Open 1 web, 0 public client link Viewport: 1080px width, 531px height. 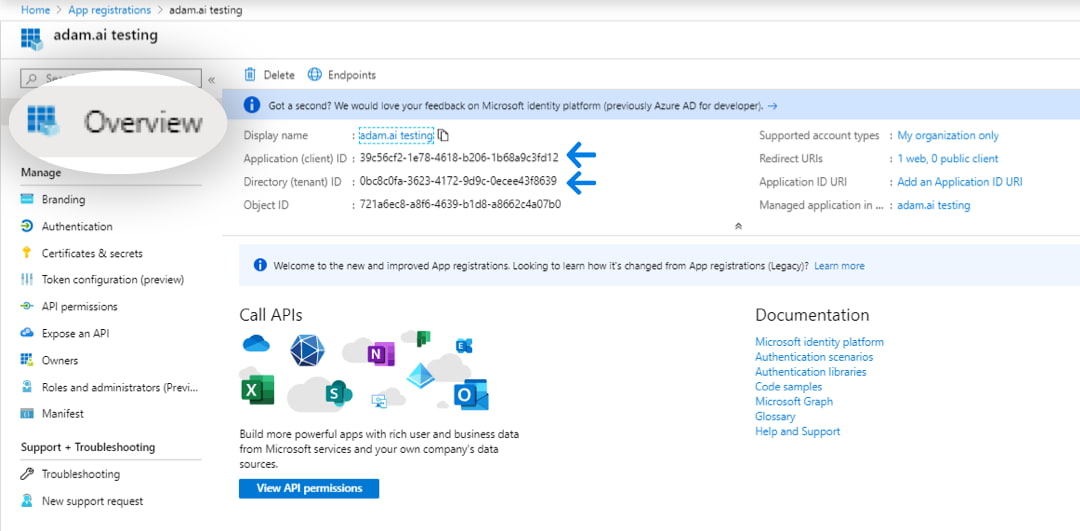[948, 158]
